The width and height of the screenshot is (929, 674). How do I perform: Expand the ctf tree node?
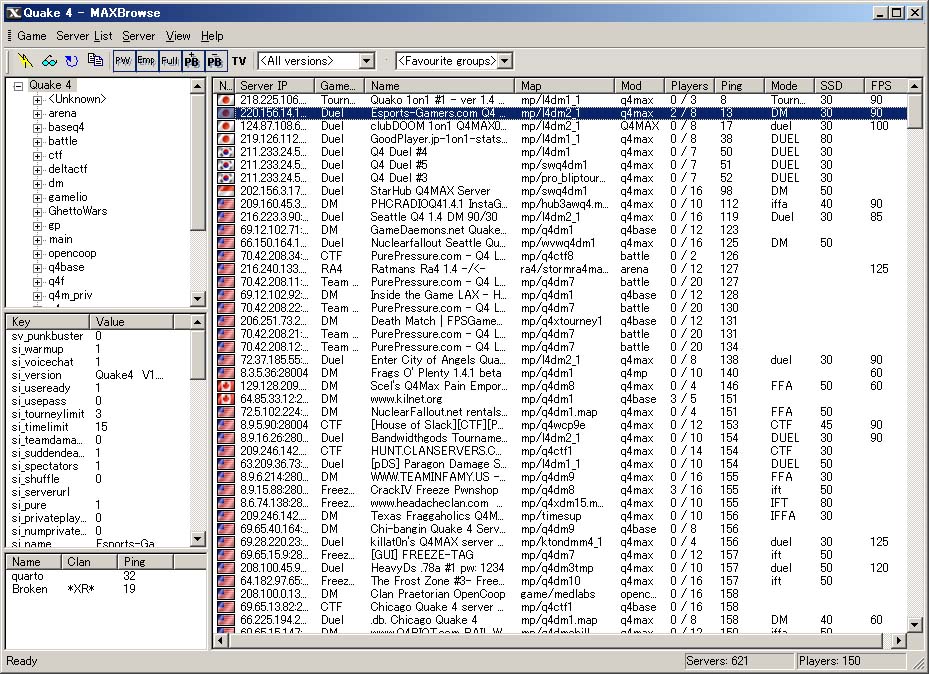click(37, 156)
